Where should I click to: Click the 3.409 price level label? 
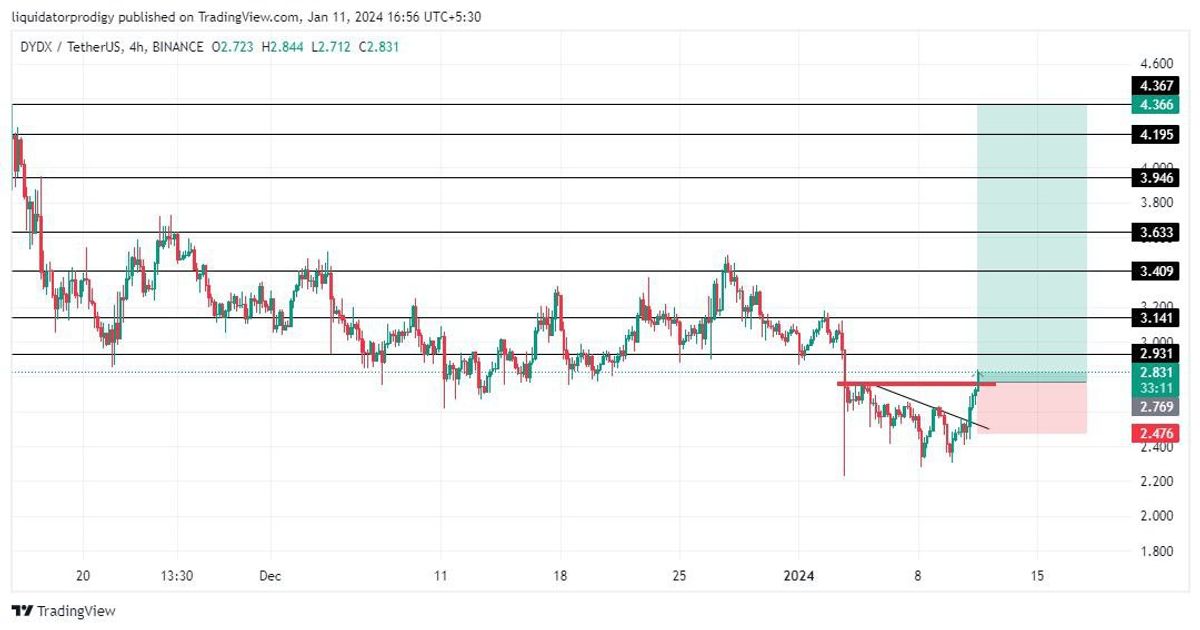click(x=1156, y=271)
